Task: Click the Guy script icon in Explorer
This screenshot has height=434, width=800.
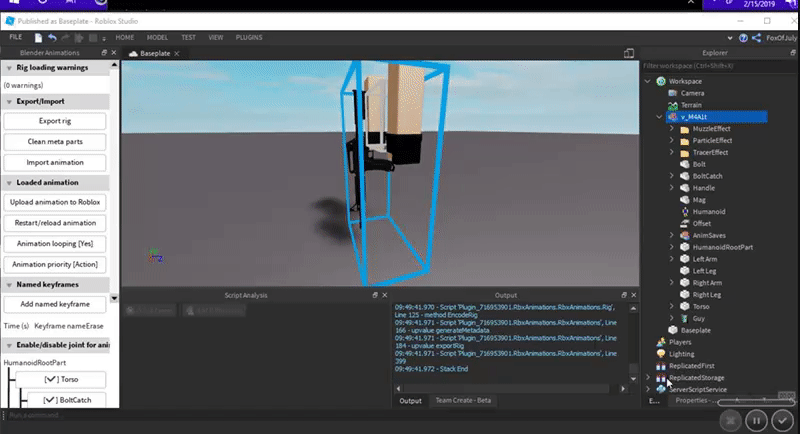Action: [685, 318]
